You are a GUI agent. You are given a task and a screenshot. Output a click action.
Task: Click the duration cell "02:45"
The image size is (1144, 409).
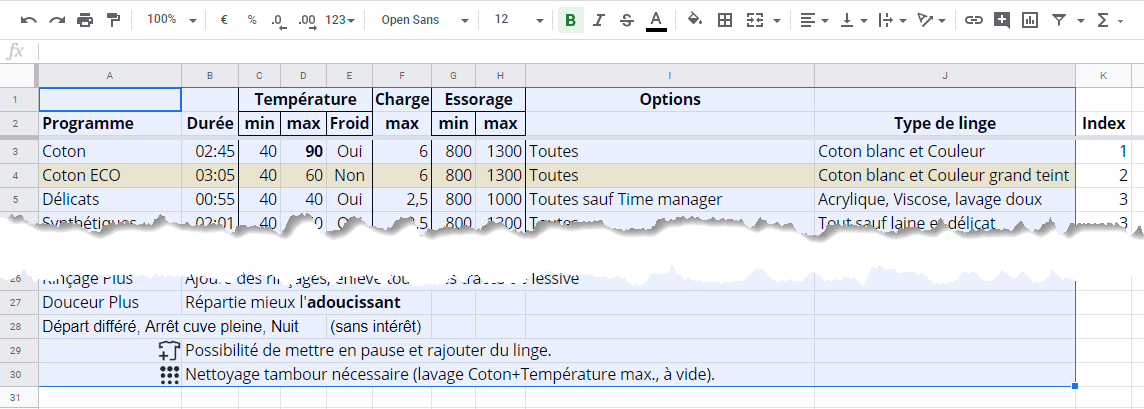coord(210,152)
